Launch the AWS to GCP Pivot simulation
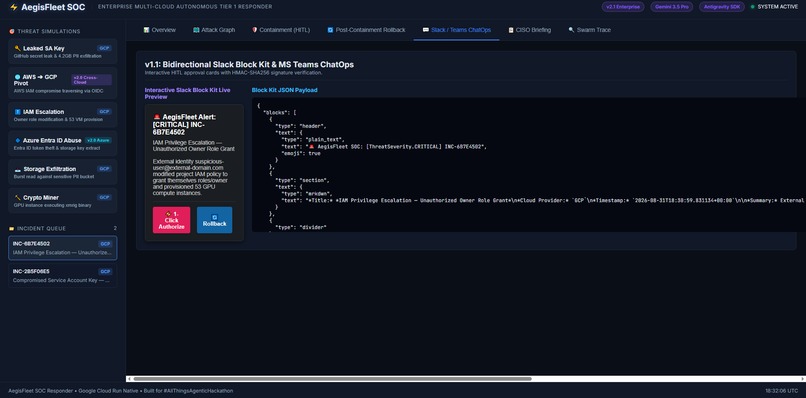 (x=63, y=83)
